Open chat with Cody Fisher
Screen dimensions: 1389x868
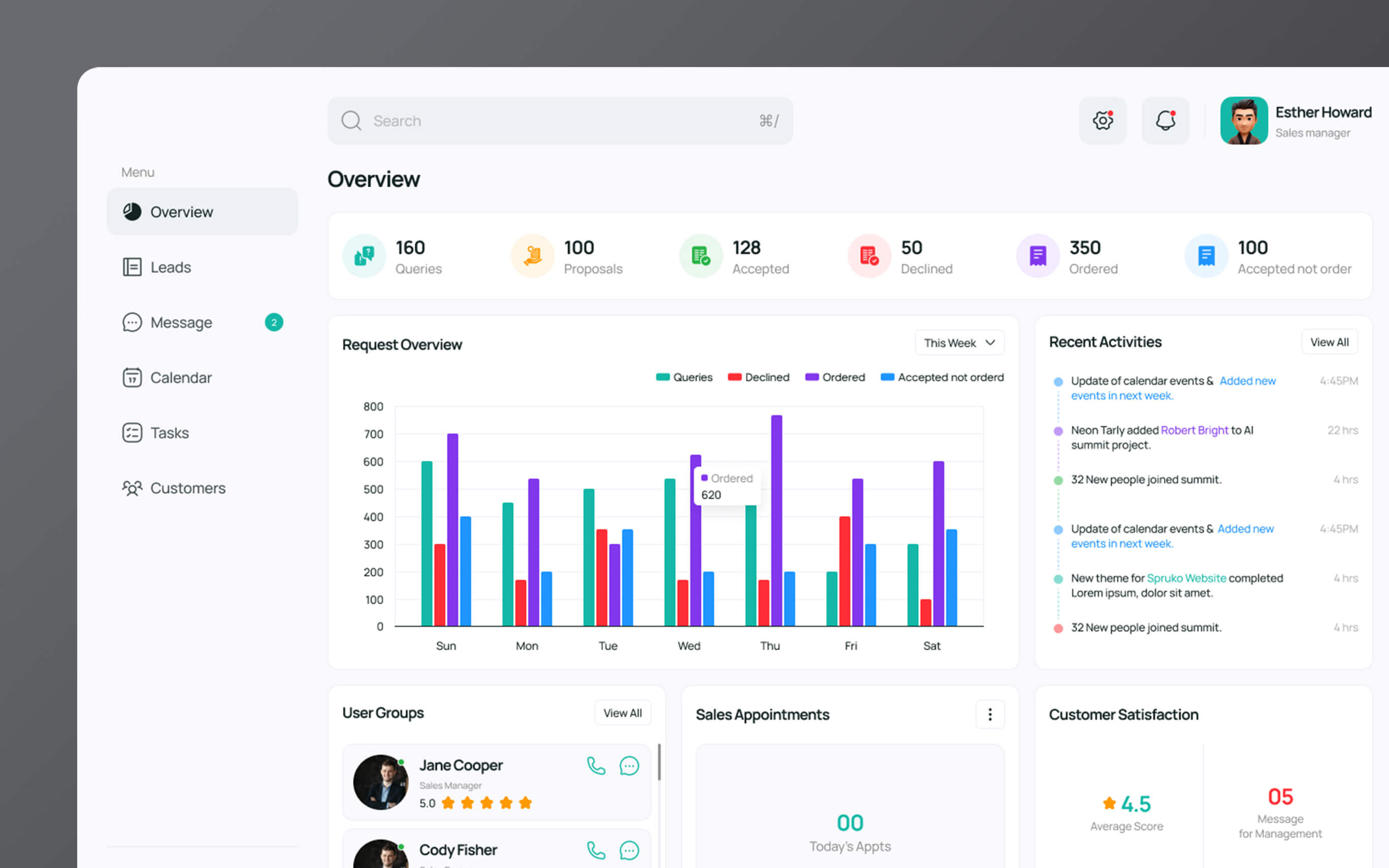[629, 850]
